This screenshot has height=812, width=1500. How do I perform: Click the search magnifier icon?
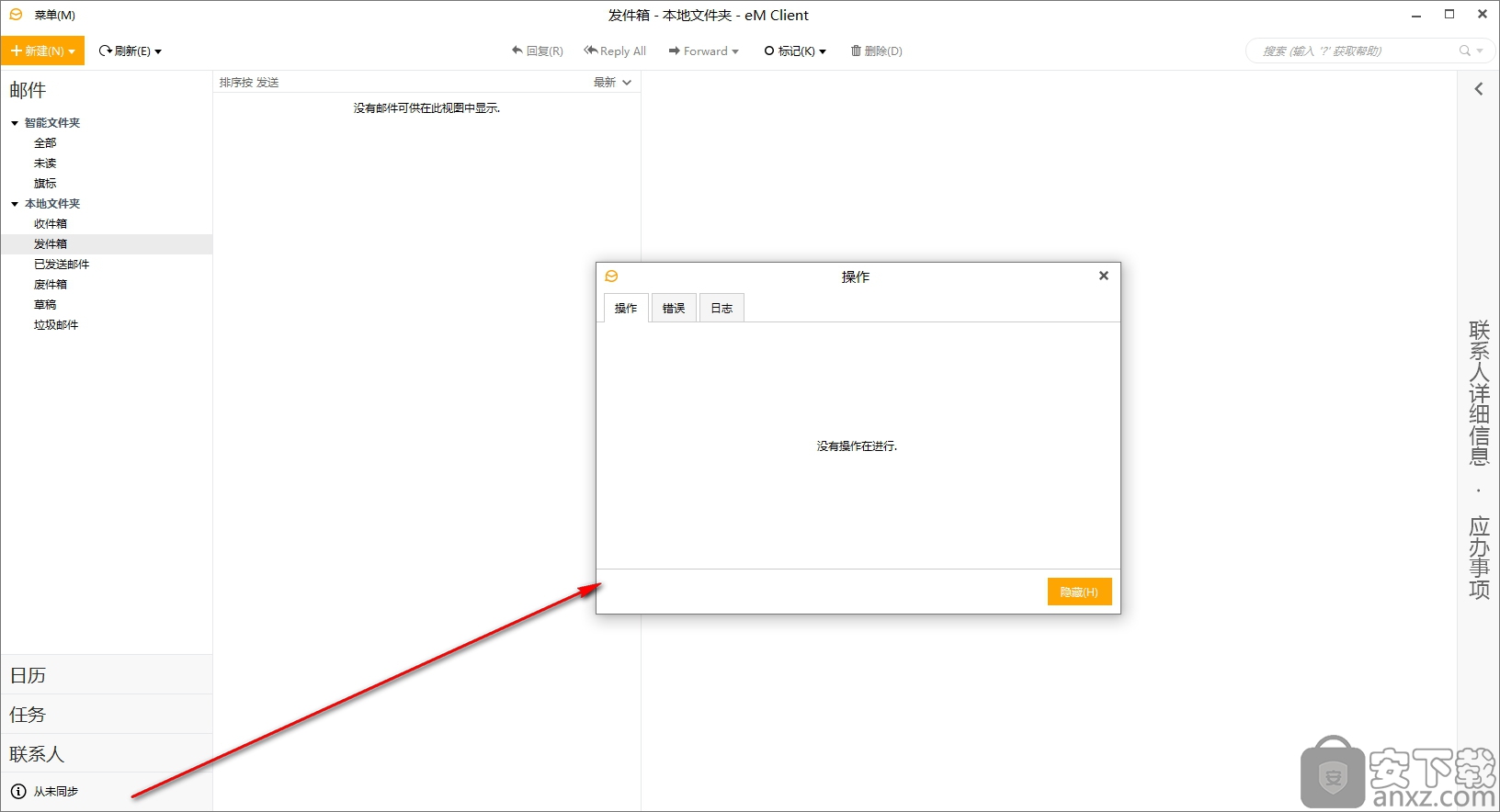(1465, 51)
